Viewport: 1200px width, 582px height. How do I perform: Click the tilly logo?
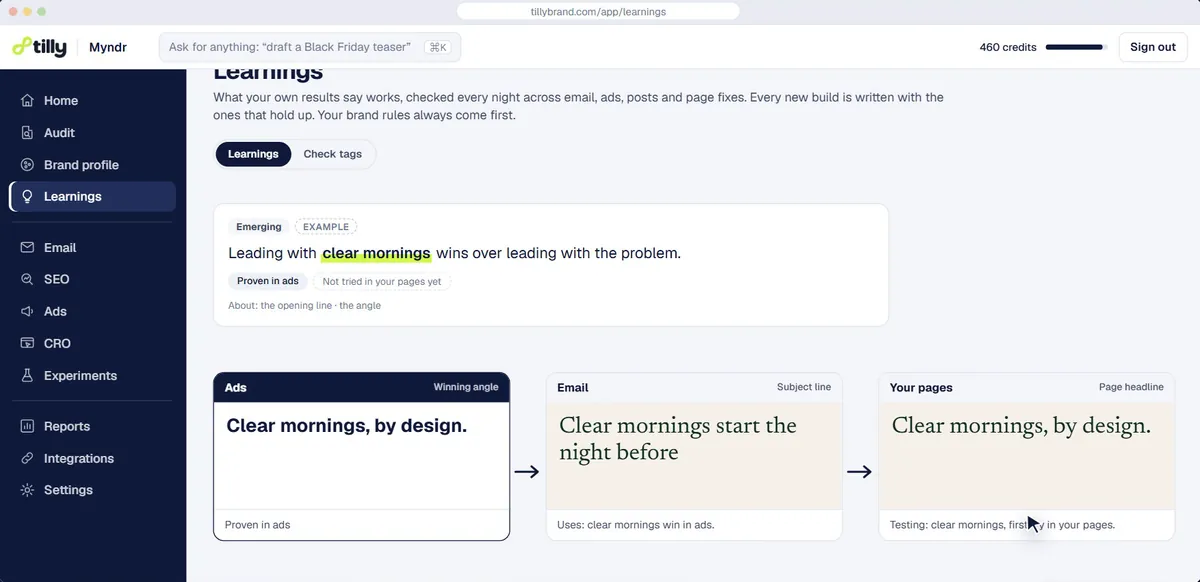[x=41, y=47]
